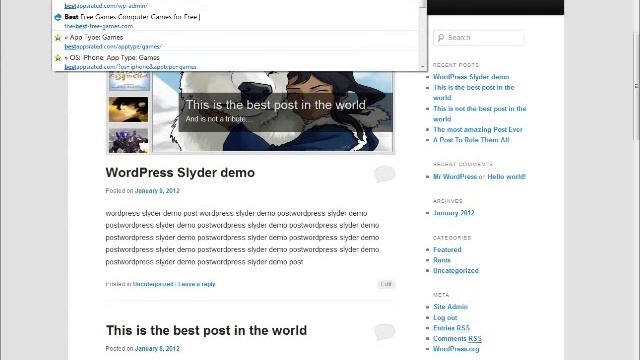Click the magnifier icon in the Search box
The width and height of the screenshot is (640, 360).
tap(441, 38)
